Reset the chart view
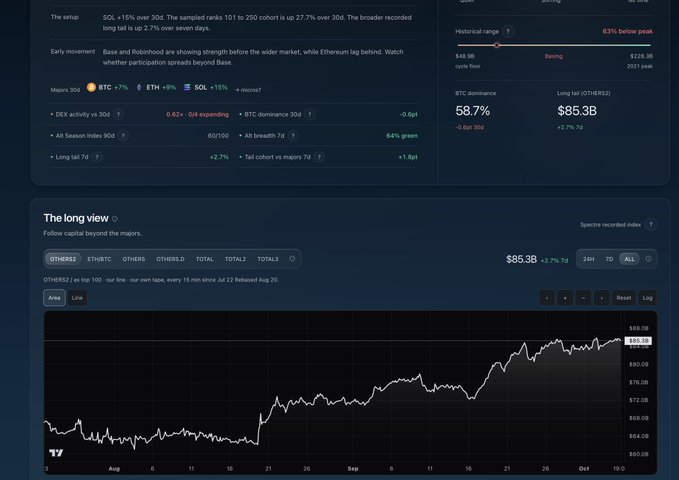 click(x=624, y=298)
